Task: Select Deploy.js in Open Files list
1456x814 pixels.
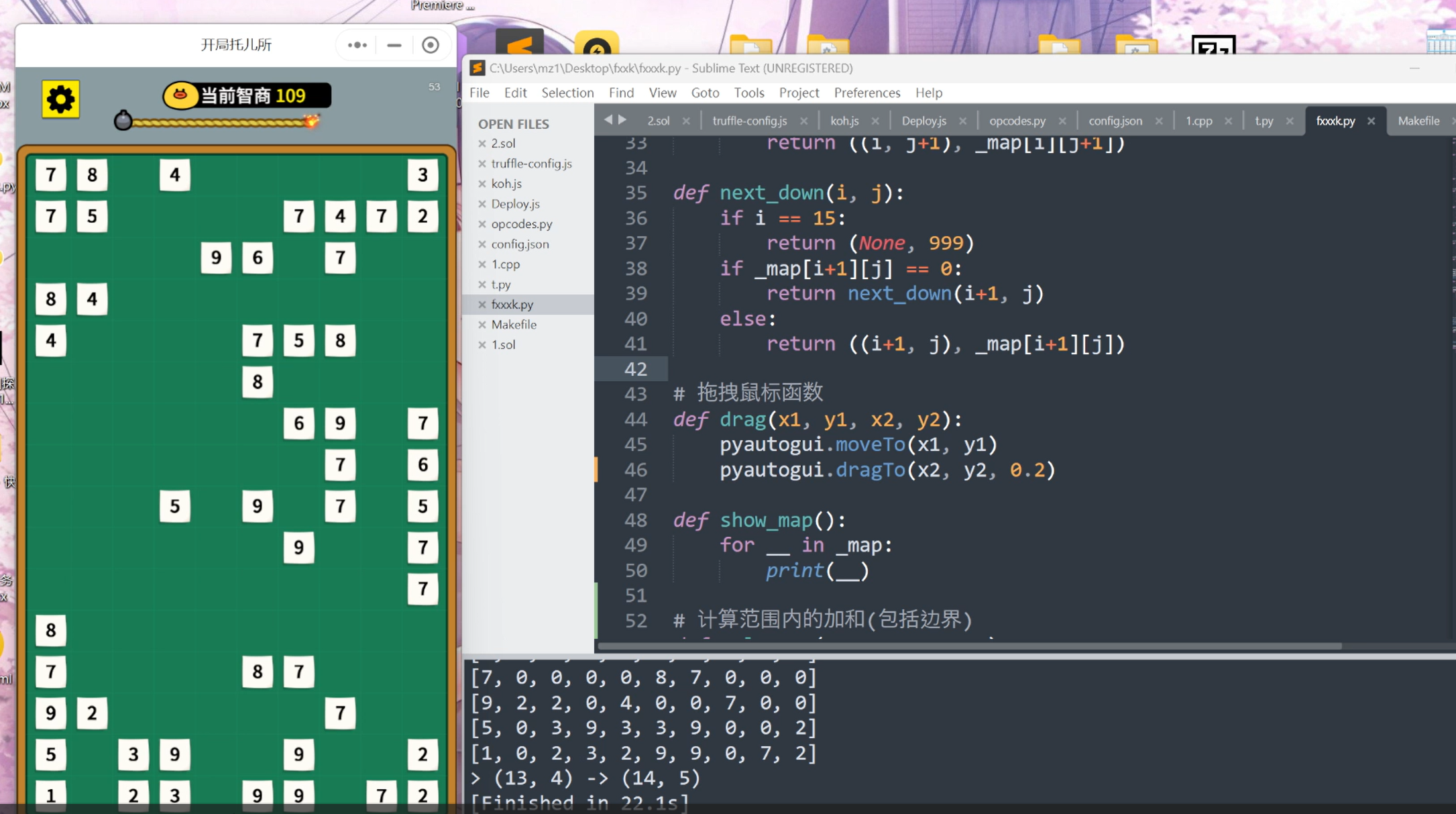Action: tap(515, 204)
